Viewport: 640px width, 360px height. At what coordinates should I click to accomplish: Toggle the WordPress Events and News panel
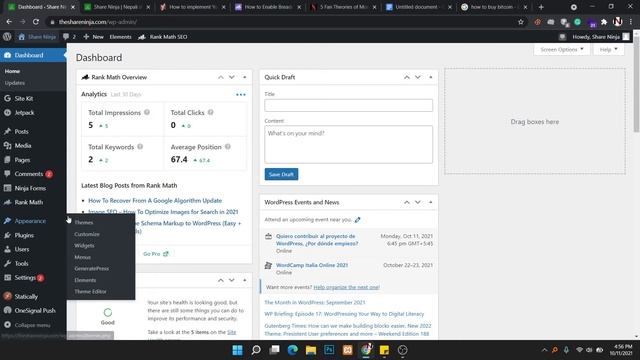coord(431,202)
